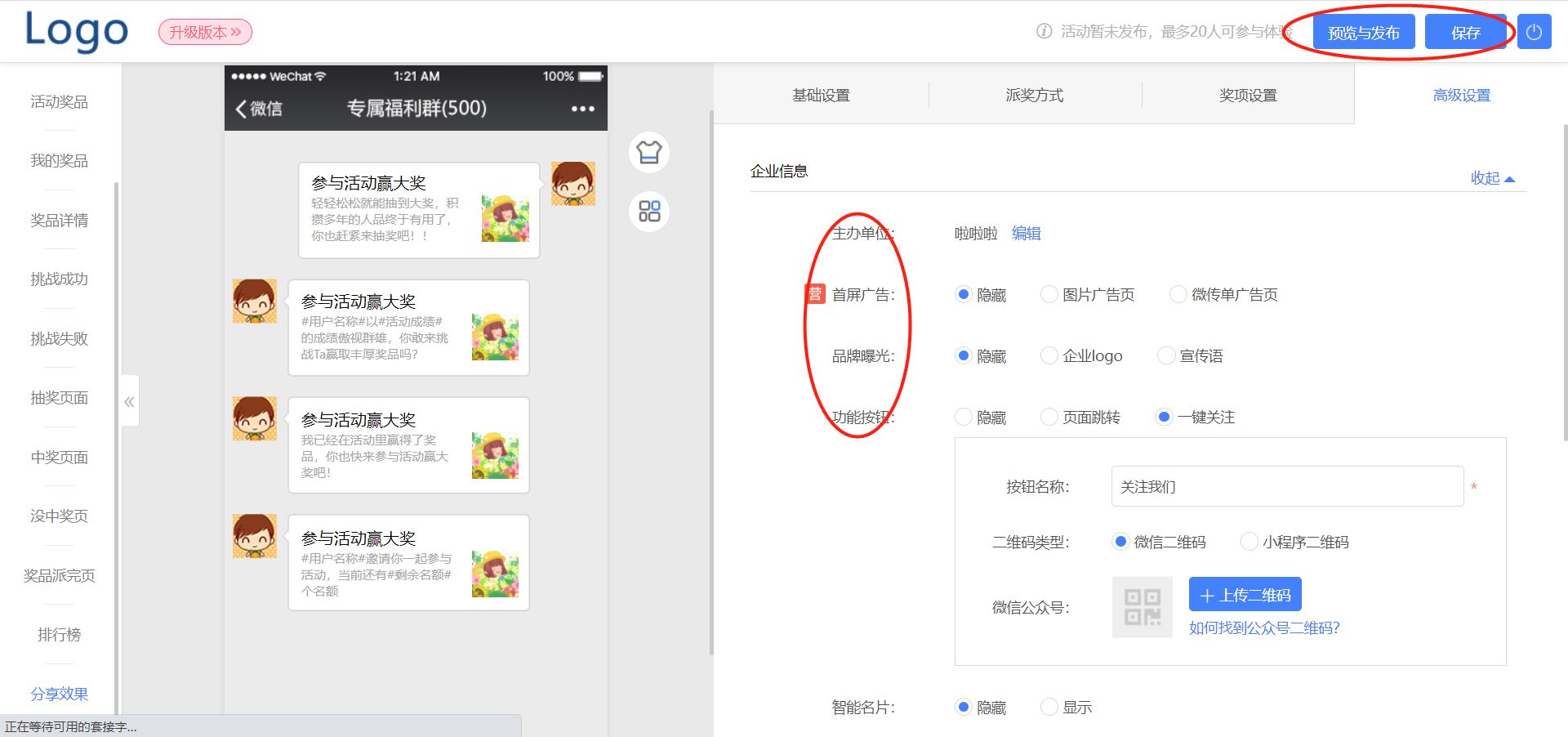The width and height of the screenshot is (1568, 737).
Task: Open 挑战失败 in sidebar
Action: [x=59, y=338]
